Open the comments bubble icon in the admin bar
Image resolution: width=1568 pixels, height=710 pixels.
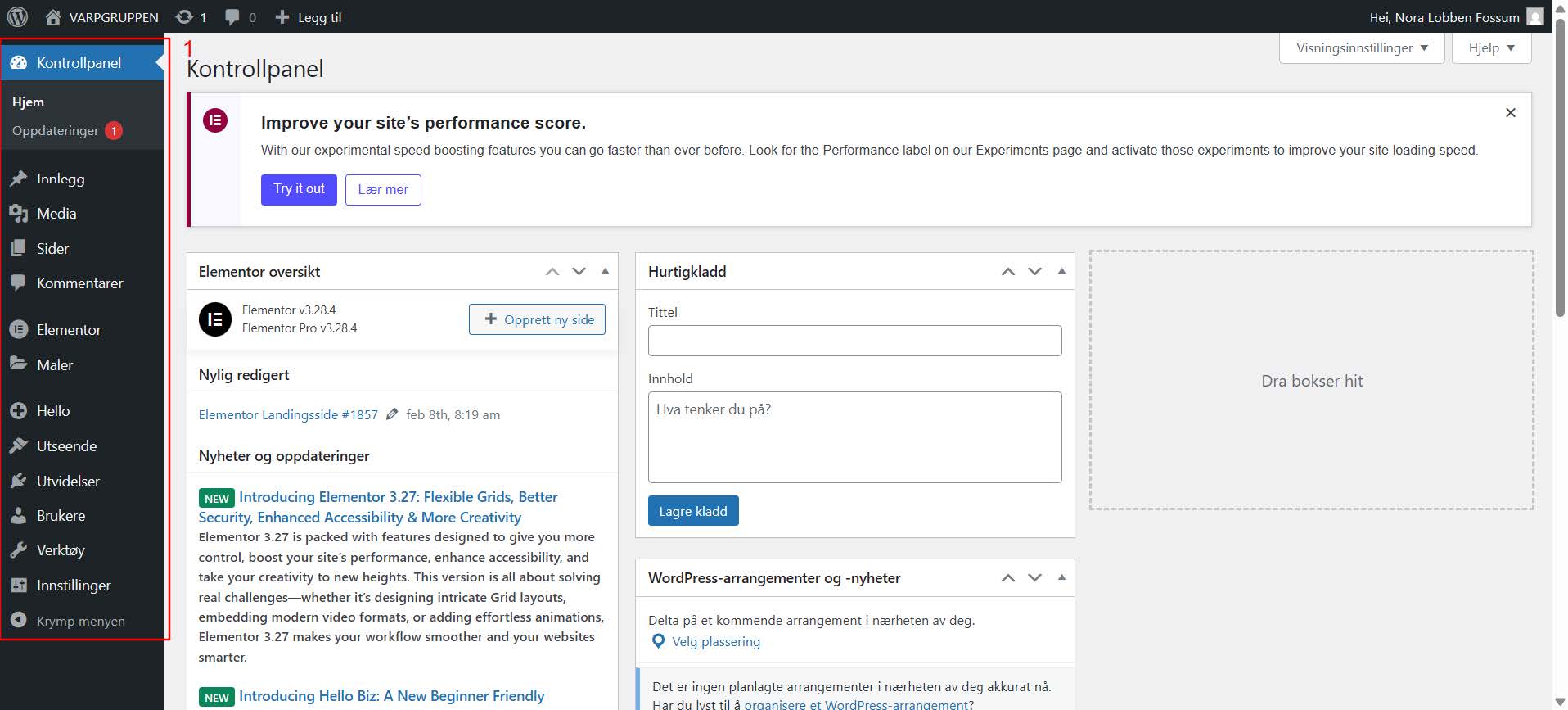coord(233,16)
